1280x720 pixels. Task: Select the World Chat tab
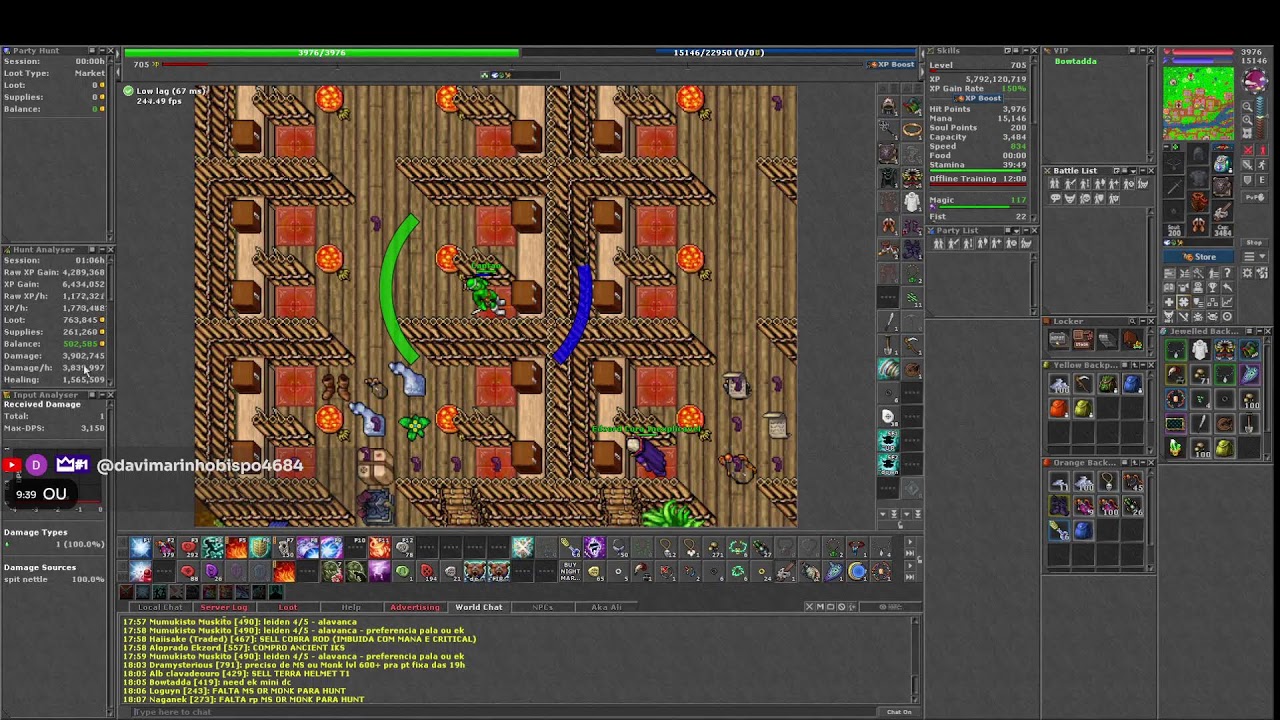point(479,607)
